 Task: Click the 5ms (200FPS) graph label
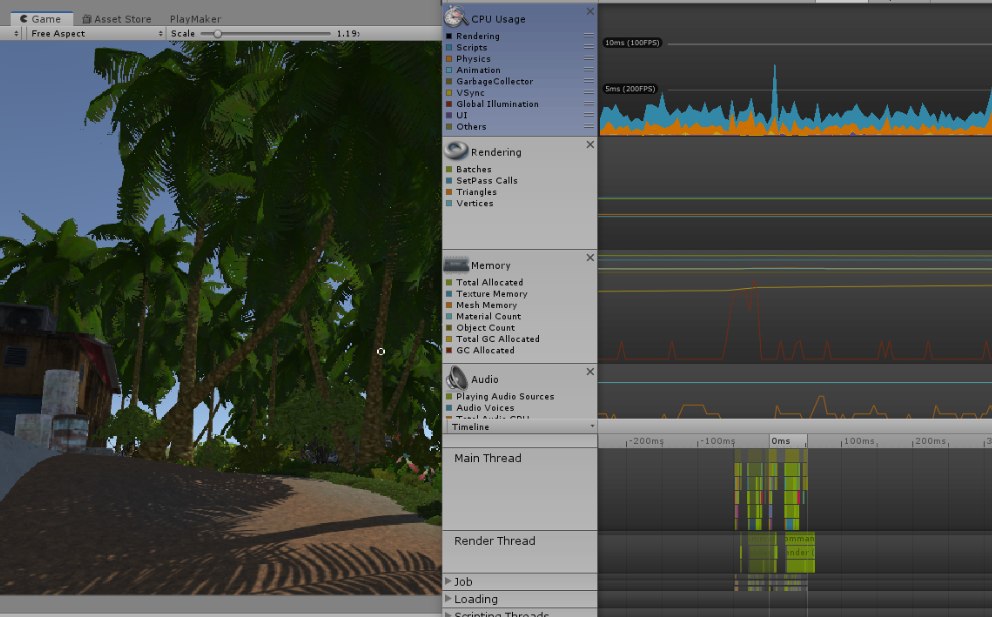(629, 89)
